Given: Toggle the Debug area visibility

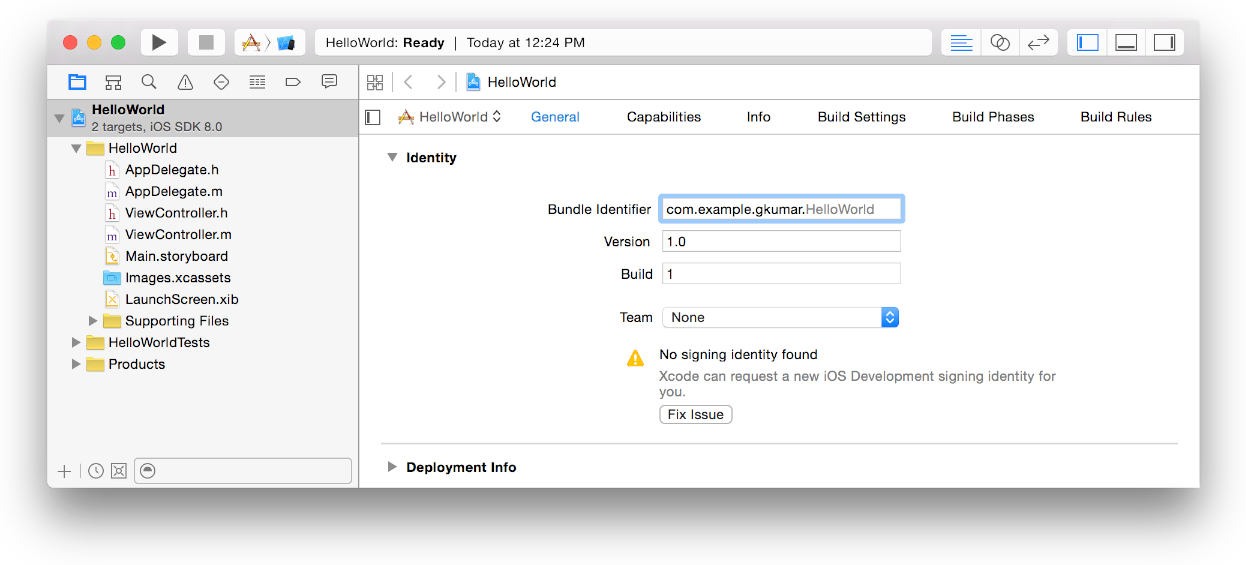Looking at the screenshot, I should (x=1126, y=42).
